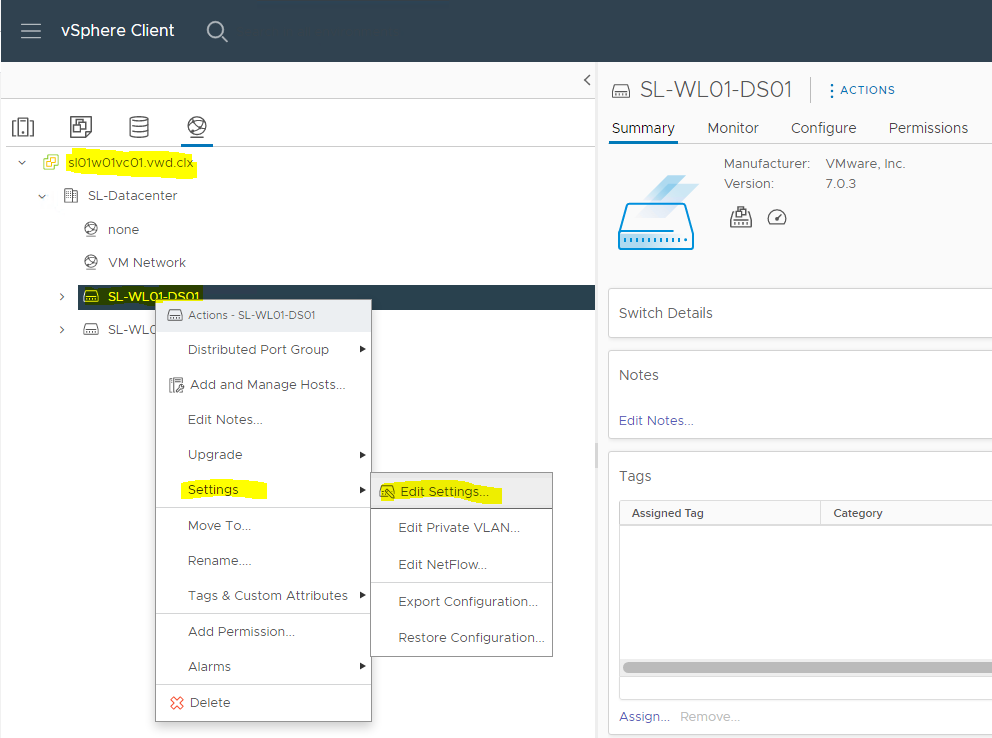Viewport: 992px width, 738px height.
Task: Click the vCenter server icon in tree
Action: click(x=51, y=163)
